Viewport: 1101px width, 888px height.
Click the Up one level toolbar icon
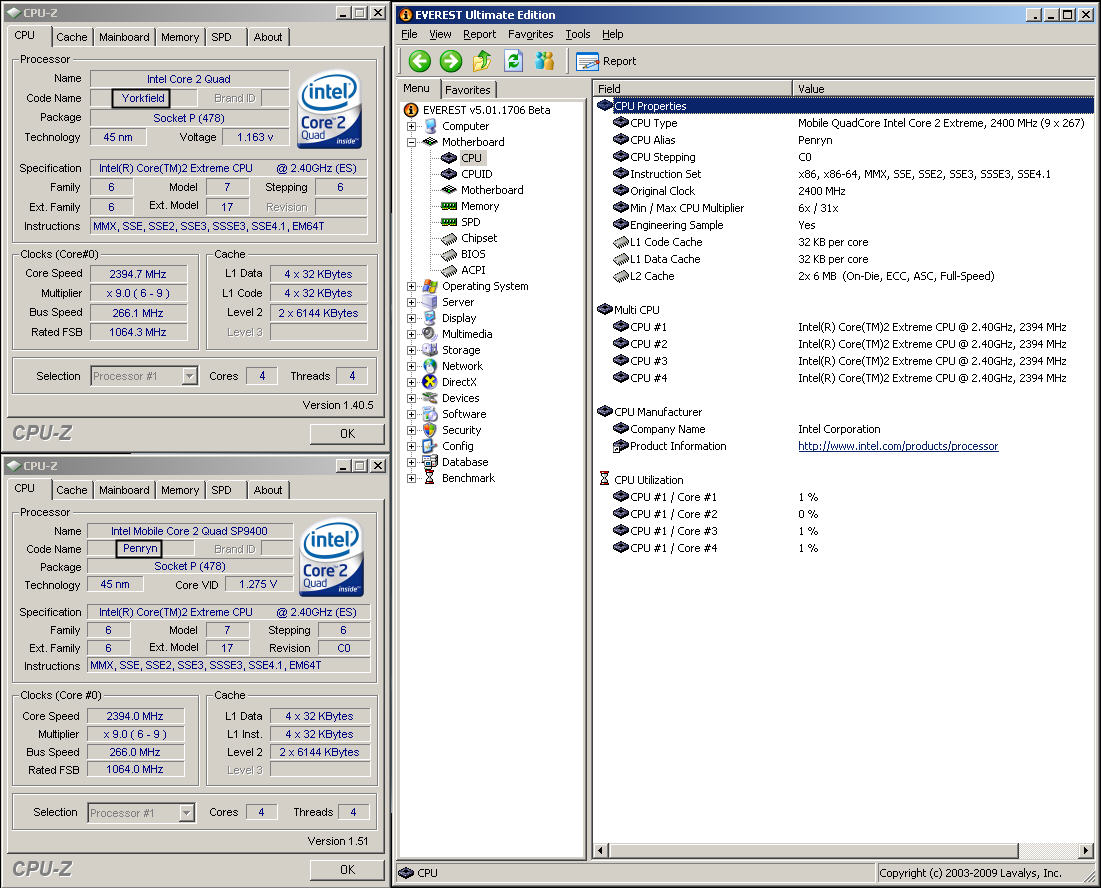point(482,61)
